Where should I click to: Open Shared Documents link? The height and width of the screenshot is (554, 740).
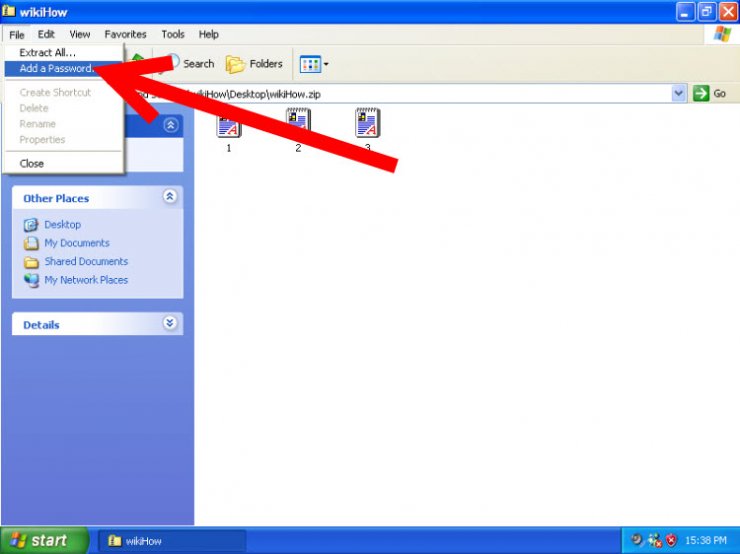(x=86, y=261)
